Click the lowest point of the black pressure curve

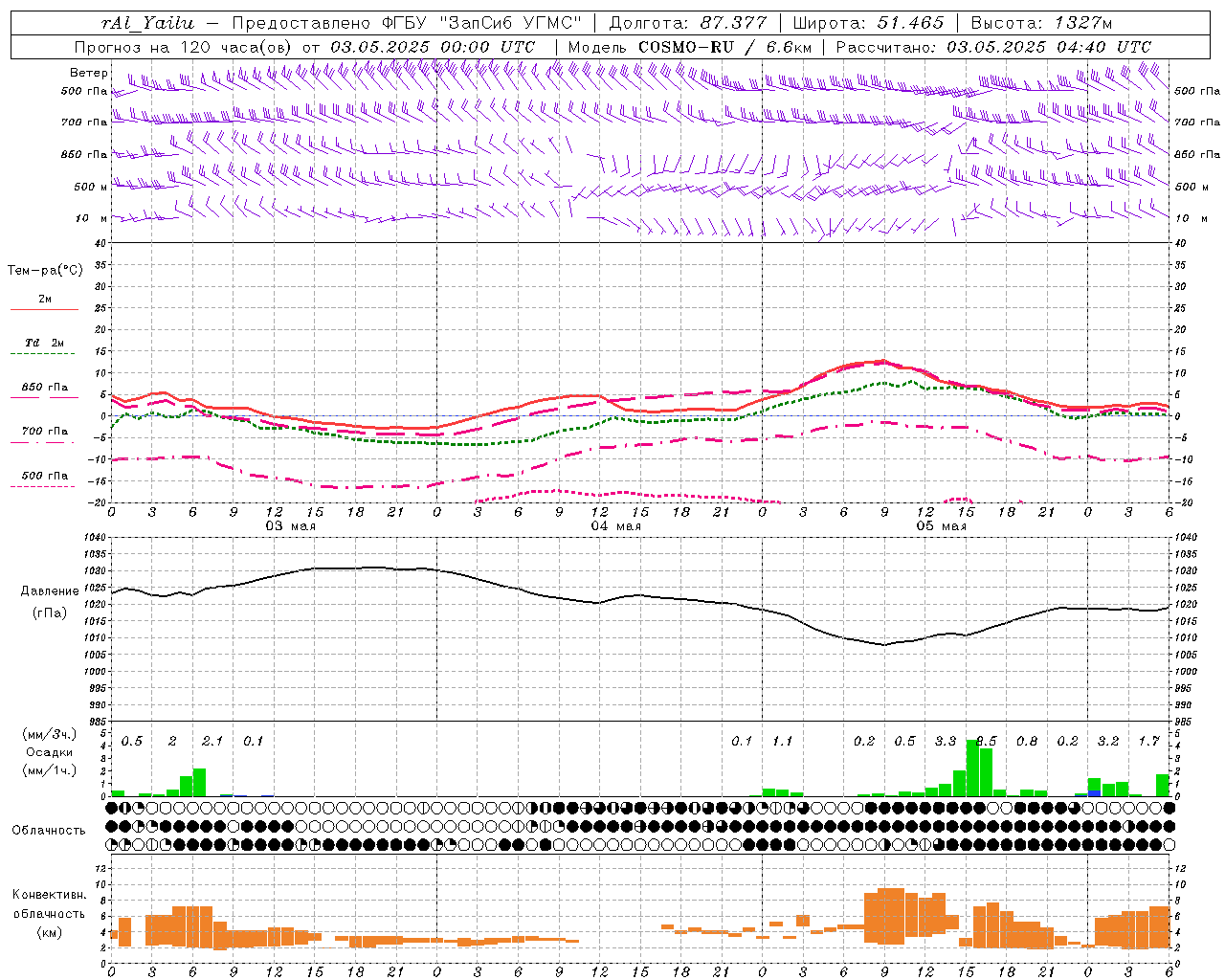coord(883,644)
